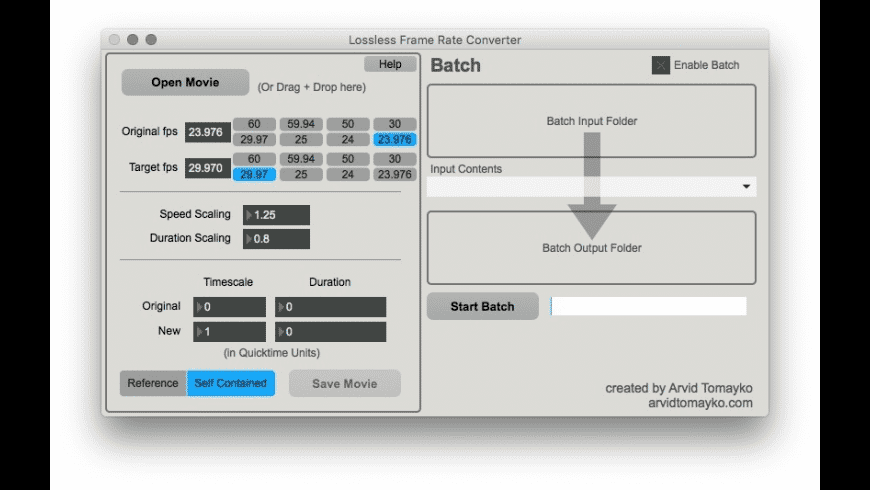Click the Save Movie button
Screen dimensions: 870x490
[345, 383]
